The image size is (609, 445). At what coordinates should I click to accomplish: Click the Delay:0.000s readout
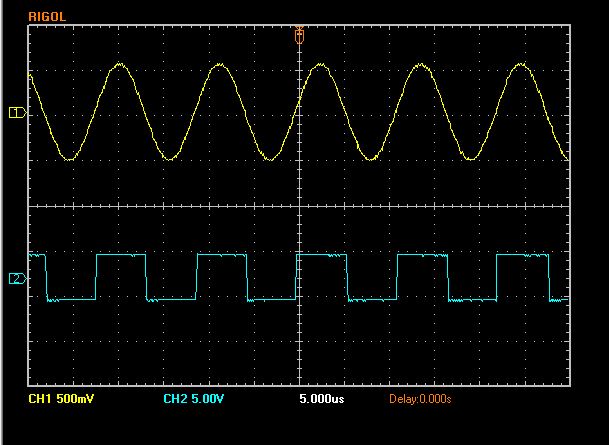click(x=420, y=400)
